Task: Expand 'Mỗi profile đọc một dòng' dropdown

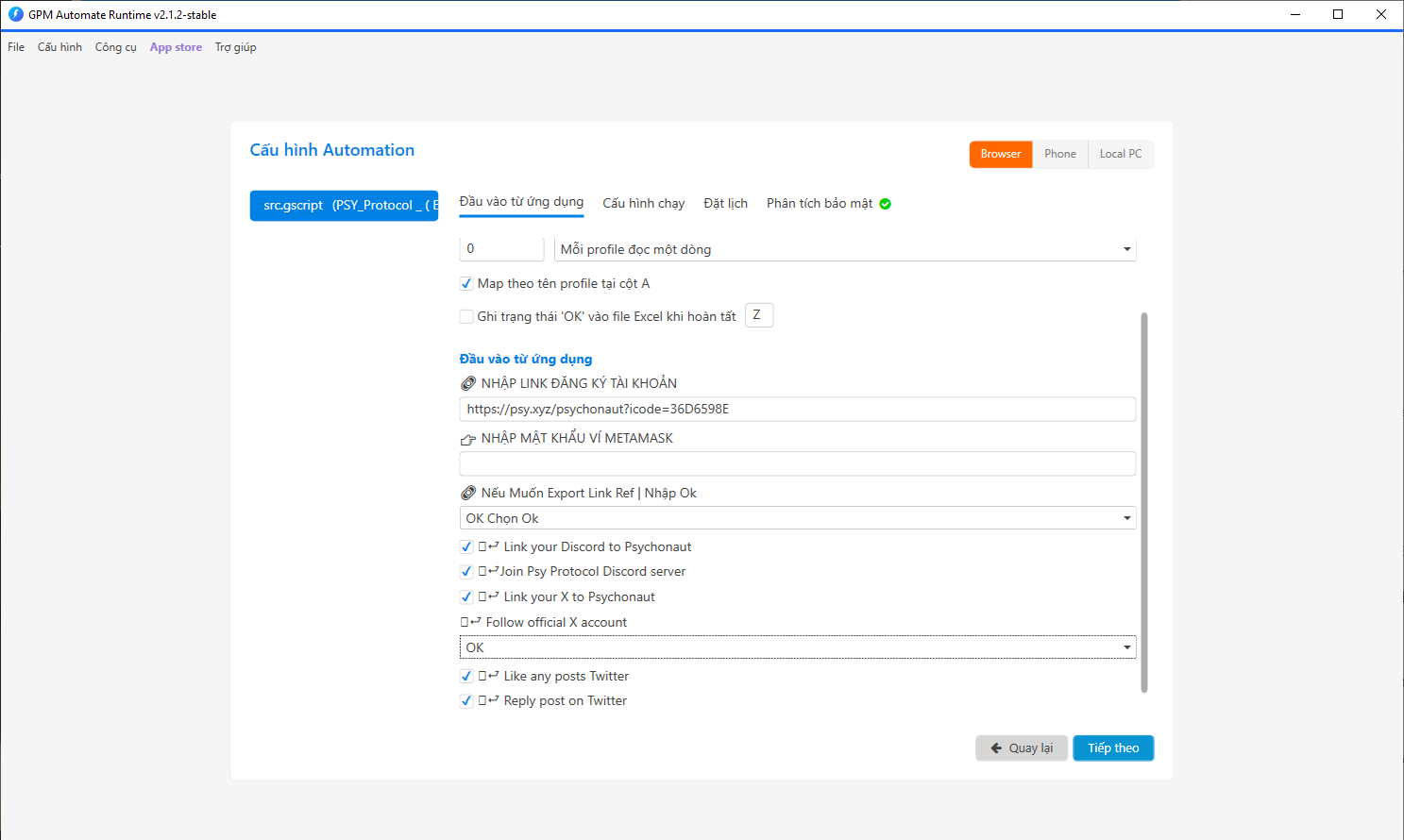Action: (x=1126, y=249)
